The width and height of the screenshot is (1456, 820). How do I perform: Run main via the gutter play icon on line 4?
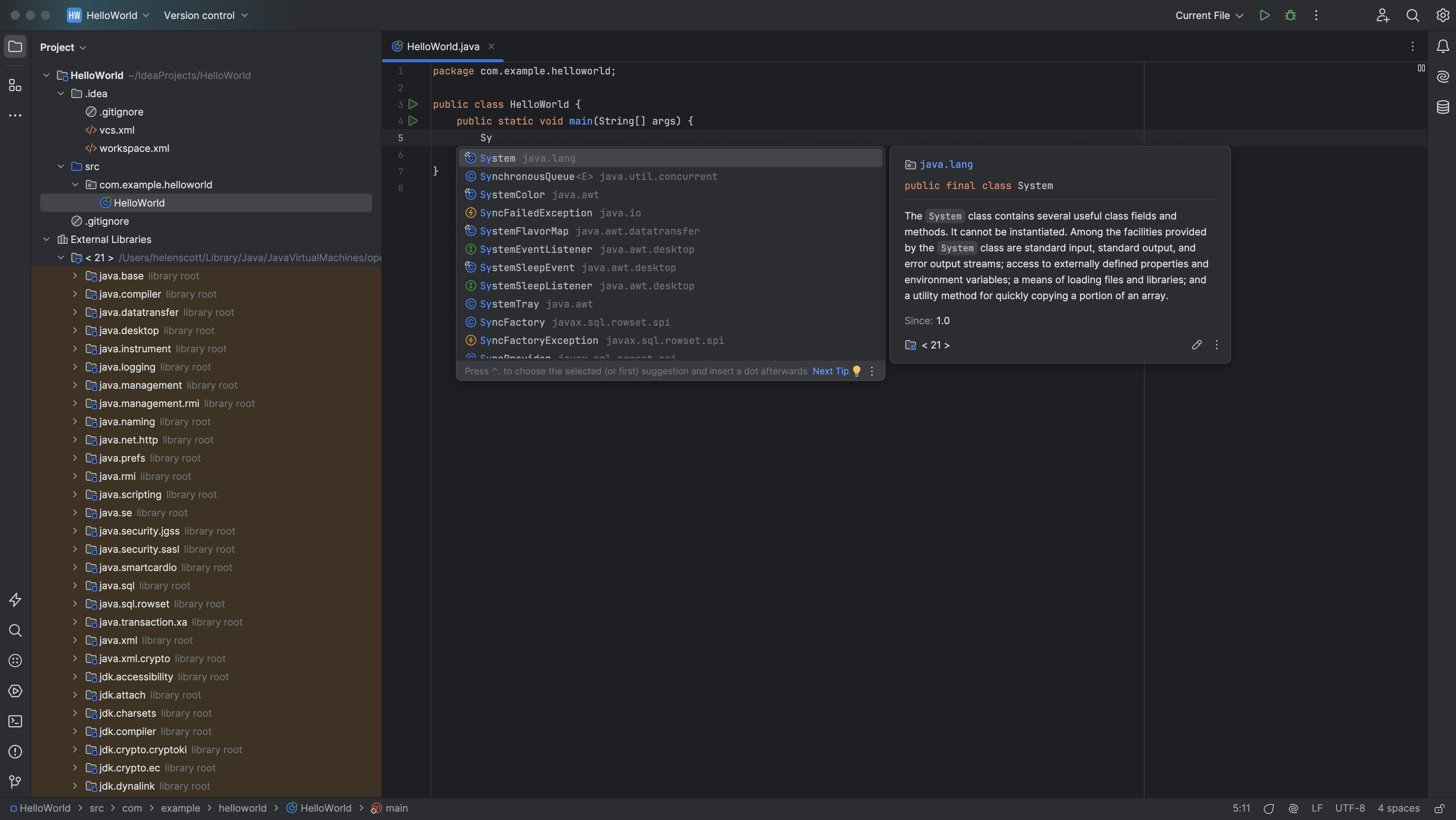[413, 120]
